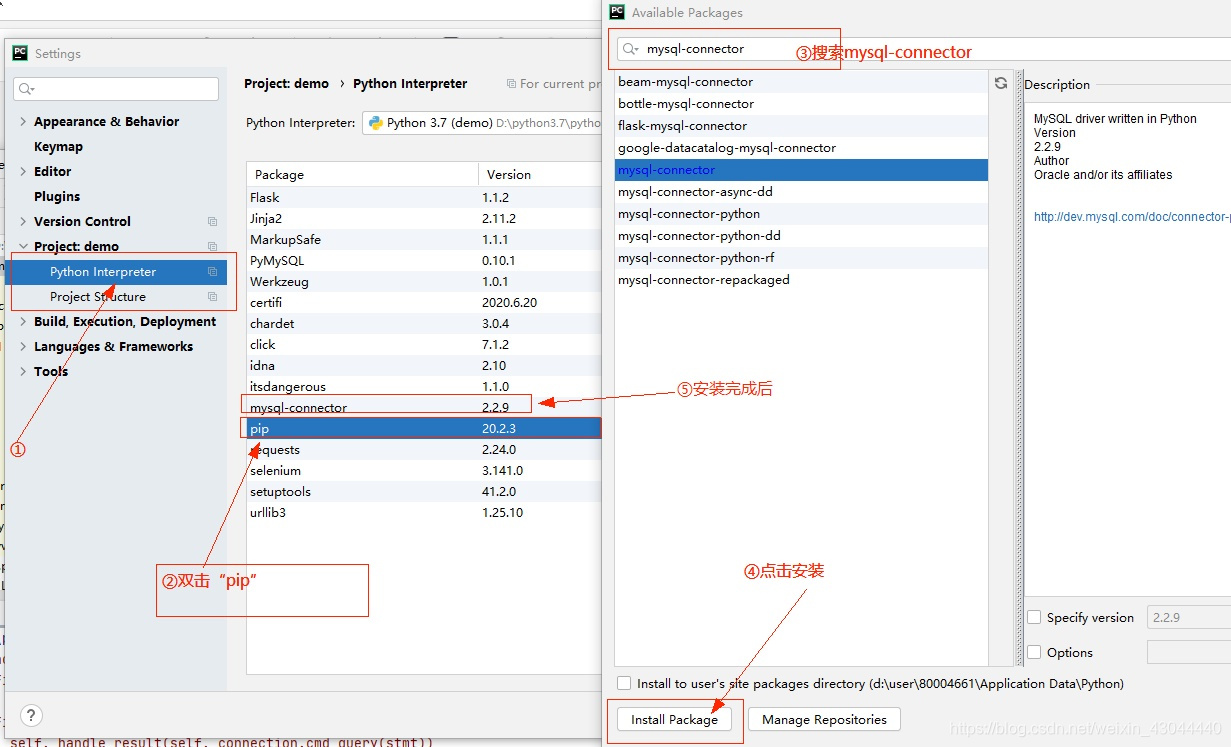
Task: Expand the Tools settings node
Action: pos(23,372)
